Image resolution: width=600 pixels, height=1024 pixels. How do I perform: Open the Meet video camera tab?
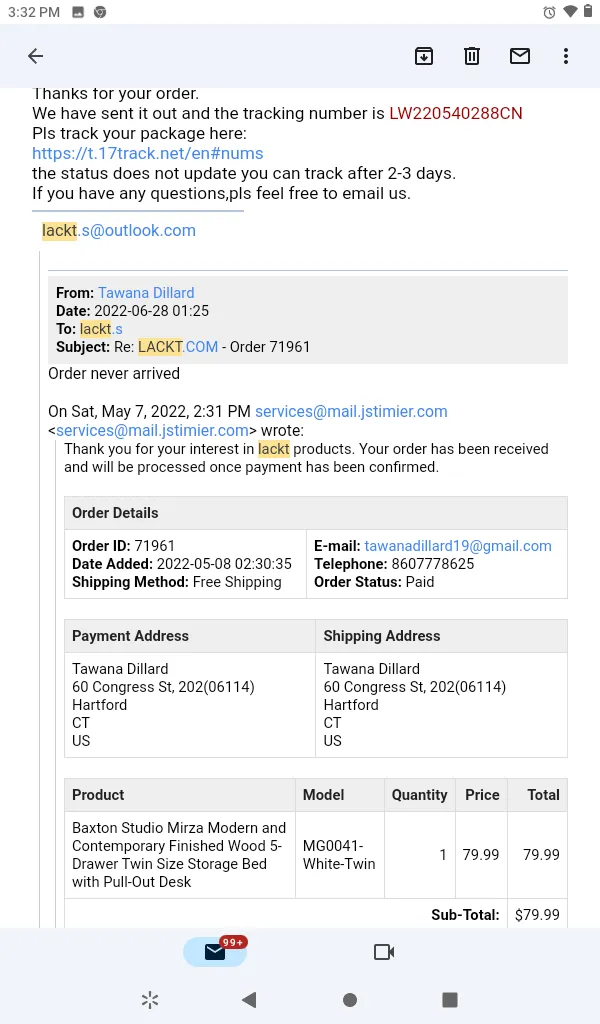coord(384,952)
